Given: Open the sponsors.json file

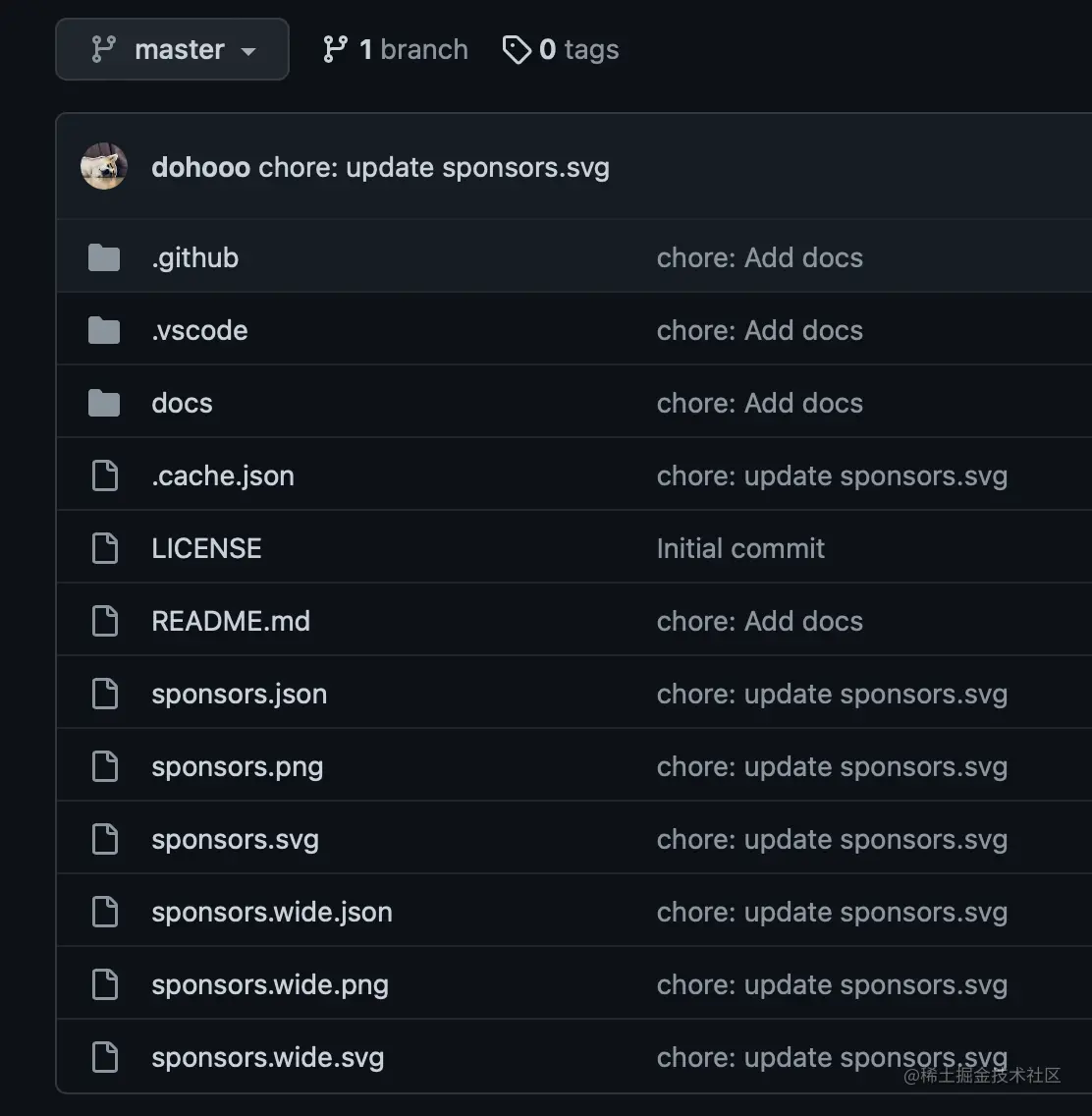Looking at the screenshot, I should pos(239,695).
